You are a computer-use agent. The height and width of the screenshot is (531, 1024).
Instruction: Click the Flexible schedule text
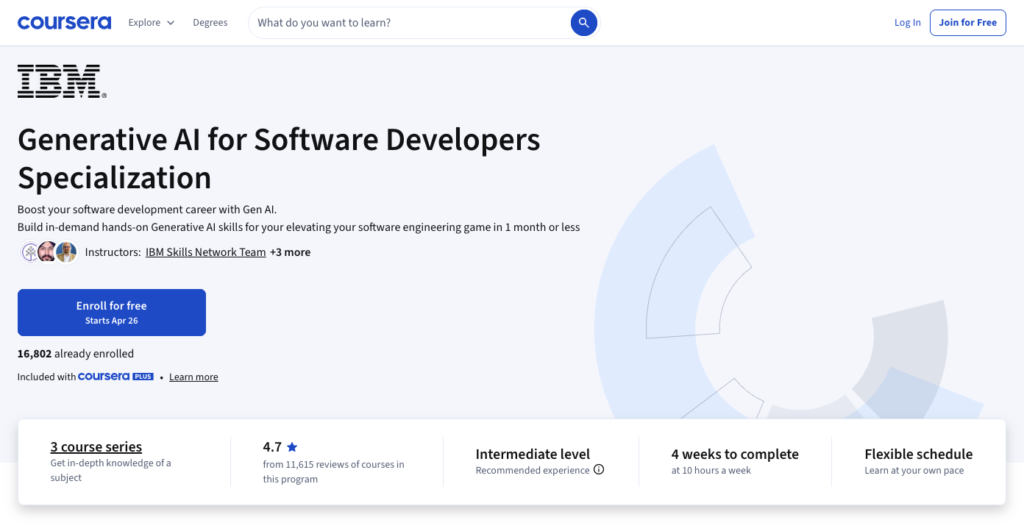(x=918, y=454)
